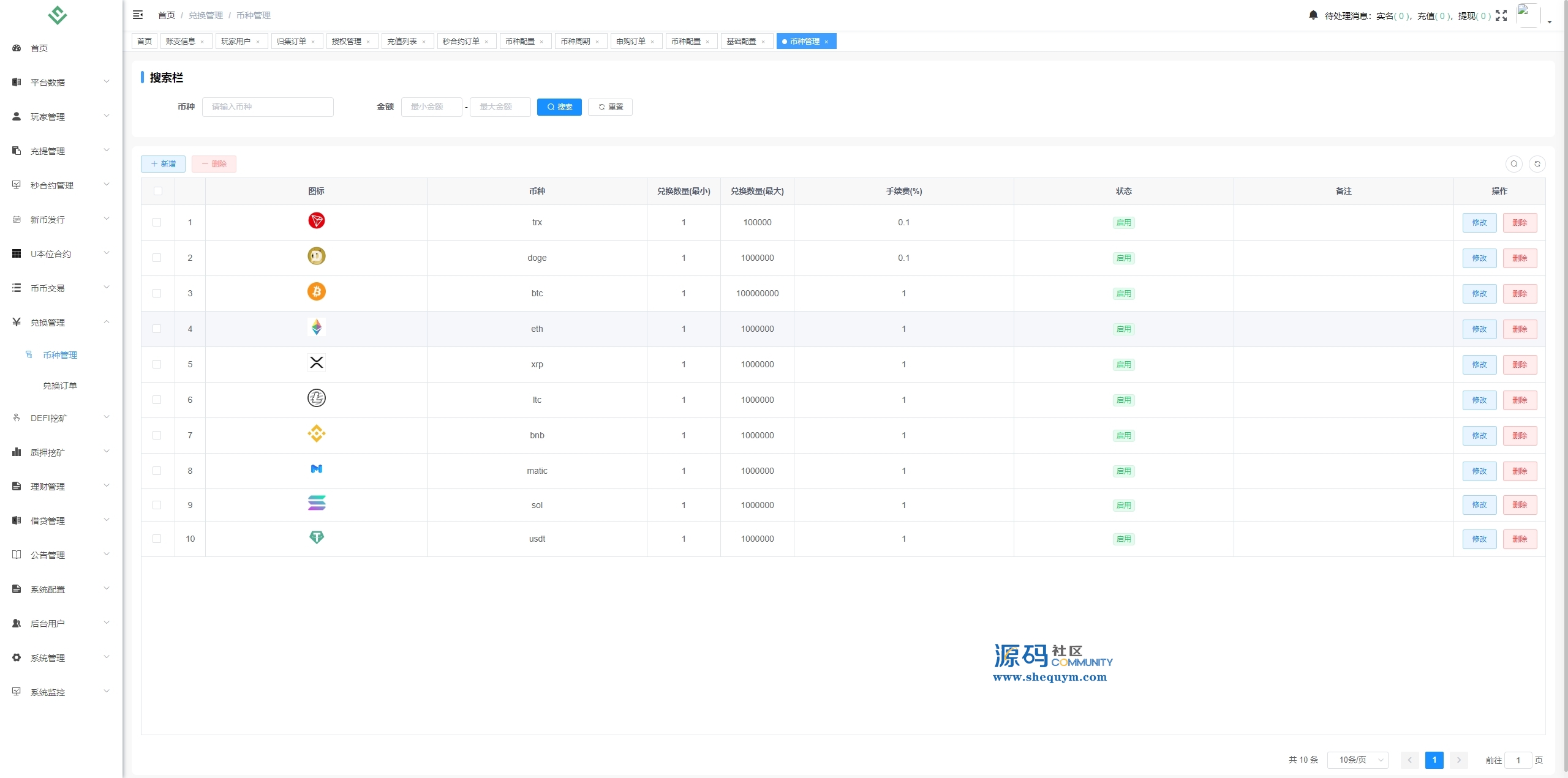Check the usdt row checkbox
The height and width of the screenshot is (778, 1568).
coord(157,539)
